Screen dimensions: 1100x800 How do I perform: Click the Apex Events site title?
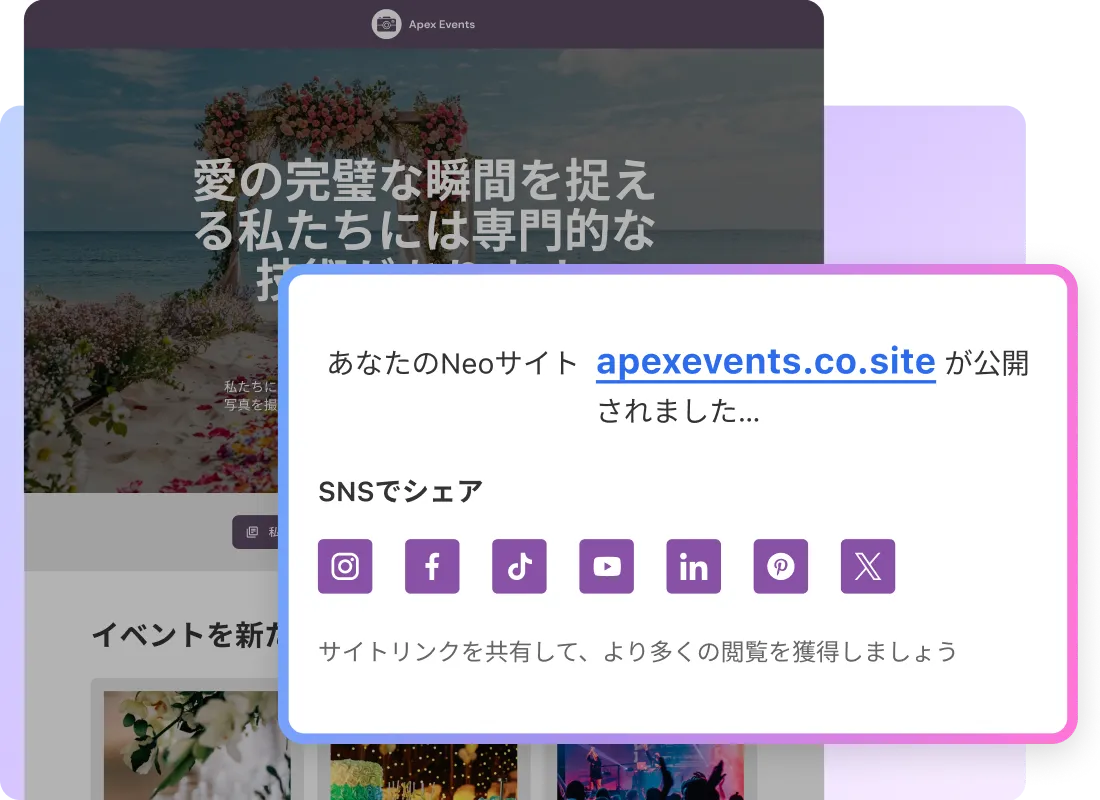pyautogui.click(x=442, y=25)
